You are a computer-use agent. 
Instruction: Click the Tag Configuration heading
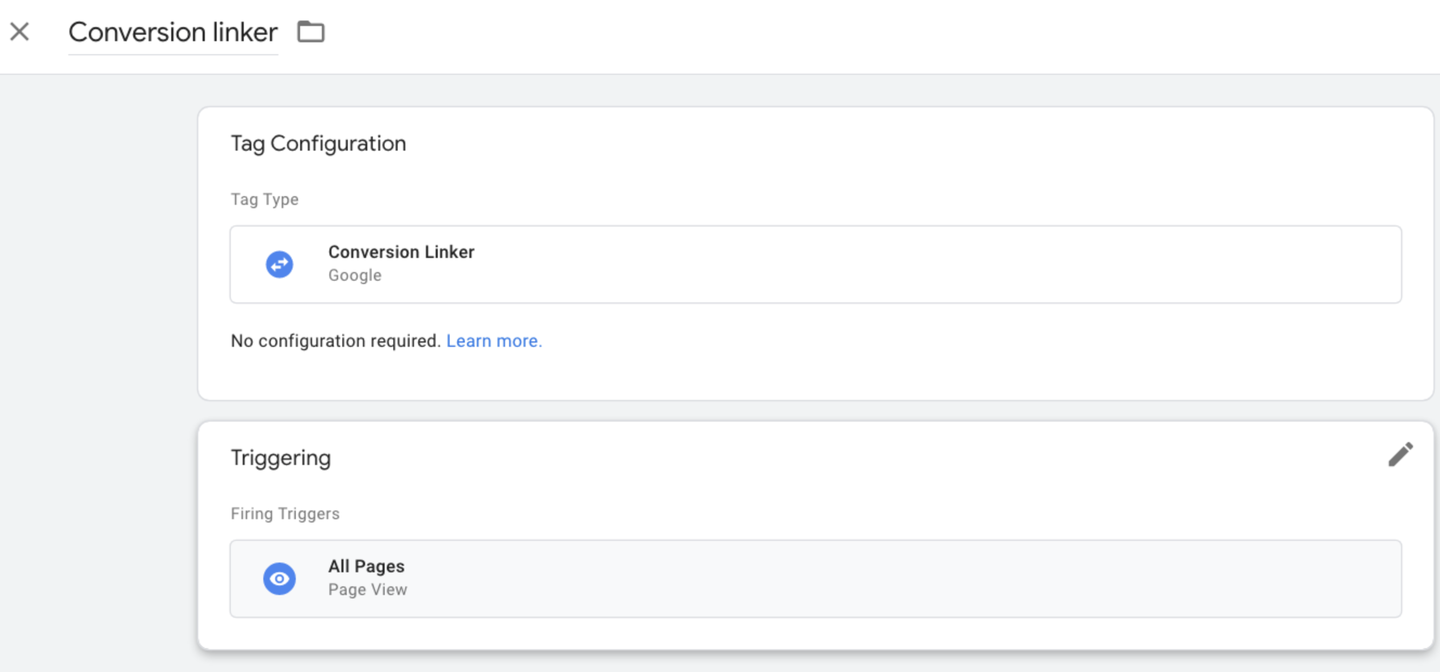[318, 143]
